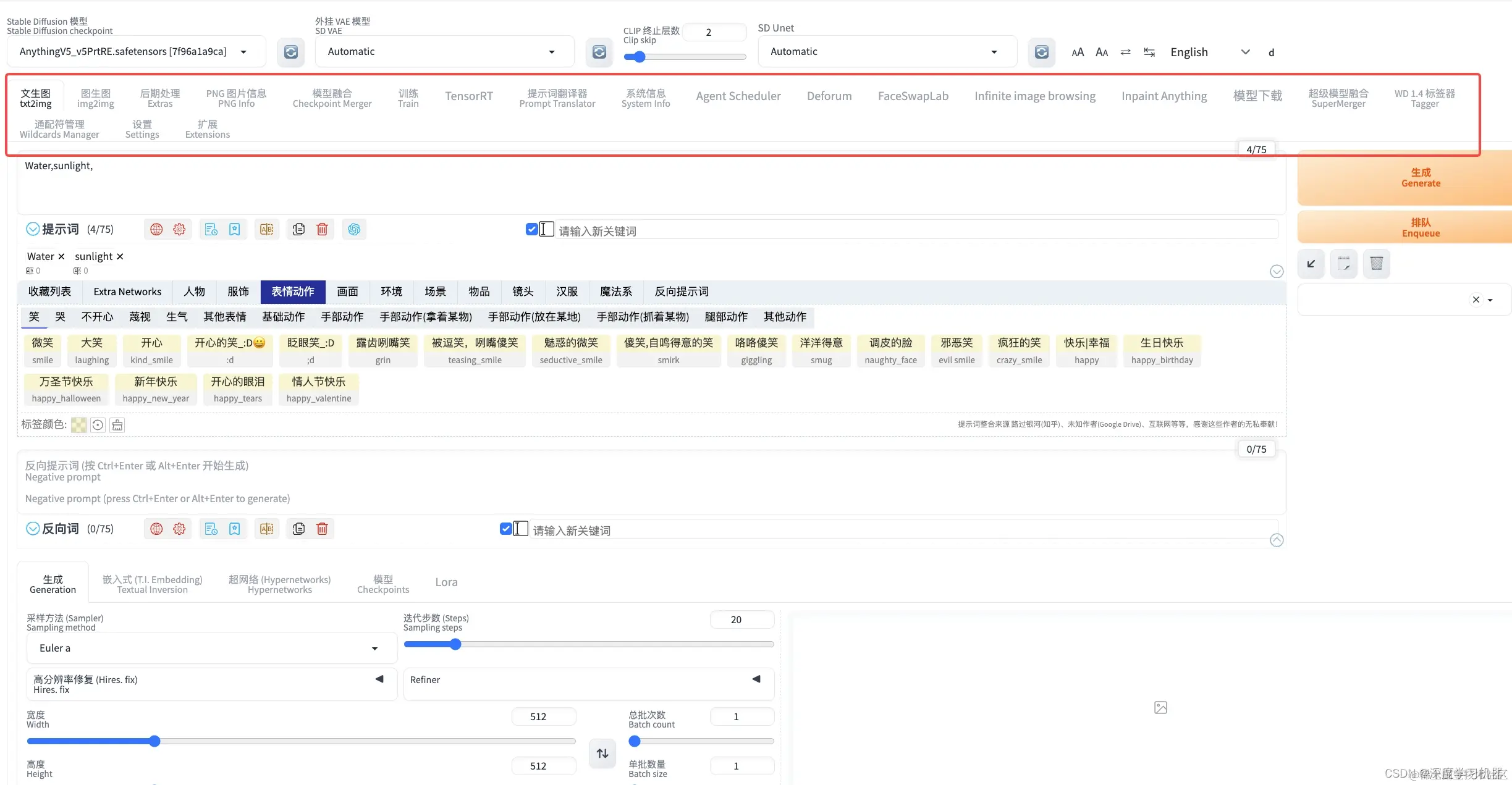The image size is (1512, 785).
Task: Click the trash bin icon below Enqueue
Action: (1377, 264)
